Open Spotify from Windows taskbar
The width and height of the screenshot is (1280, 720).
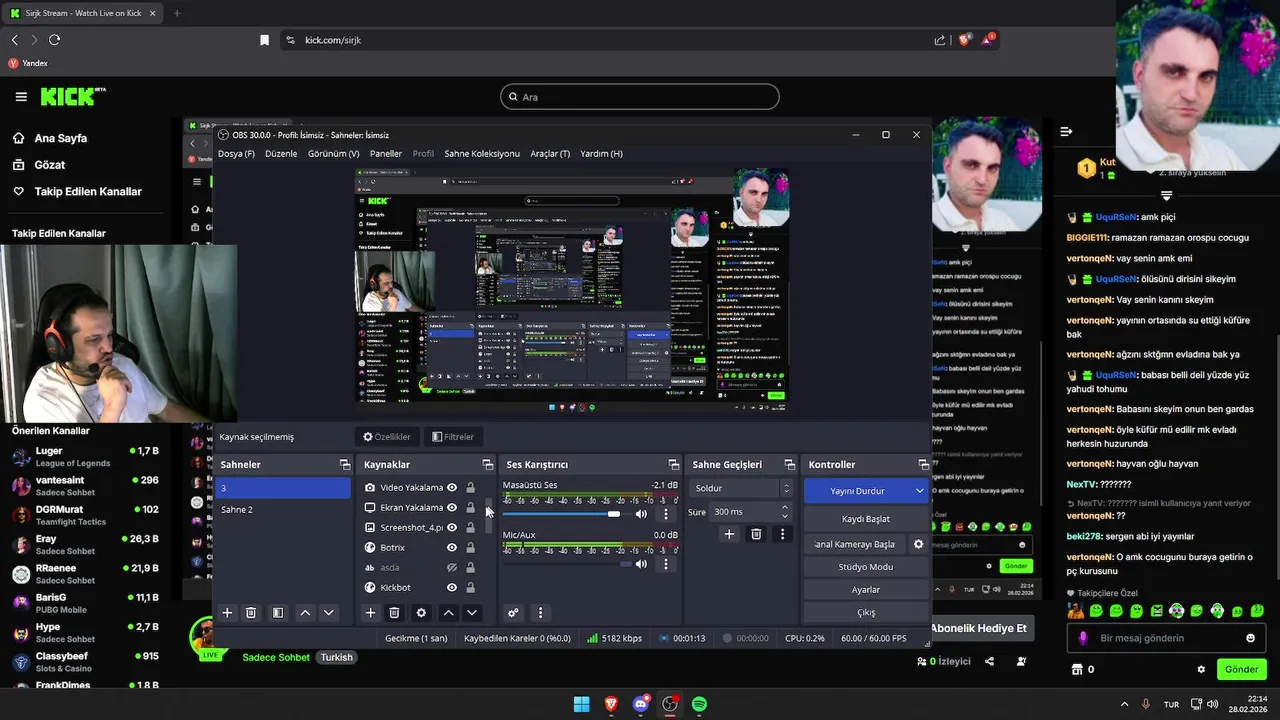pyautogui.click(x=699, y=704)
